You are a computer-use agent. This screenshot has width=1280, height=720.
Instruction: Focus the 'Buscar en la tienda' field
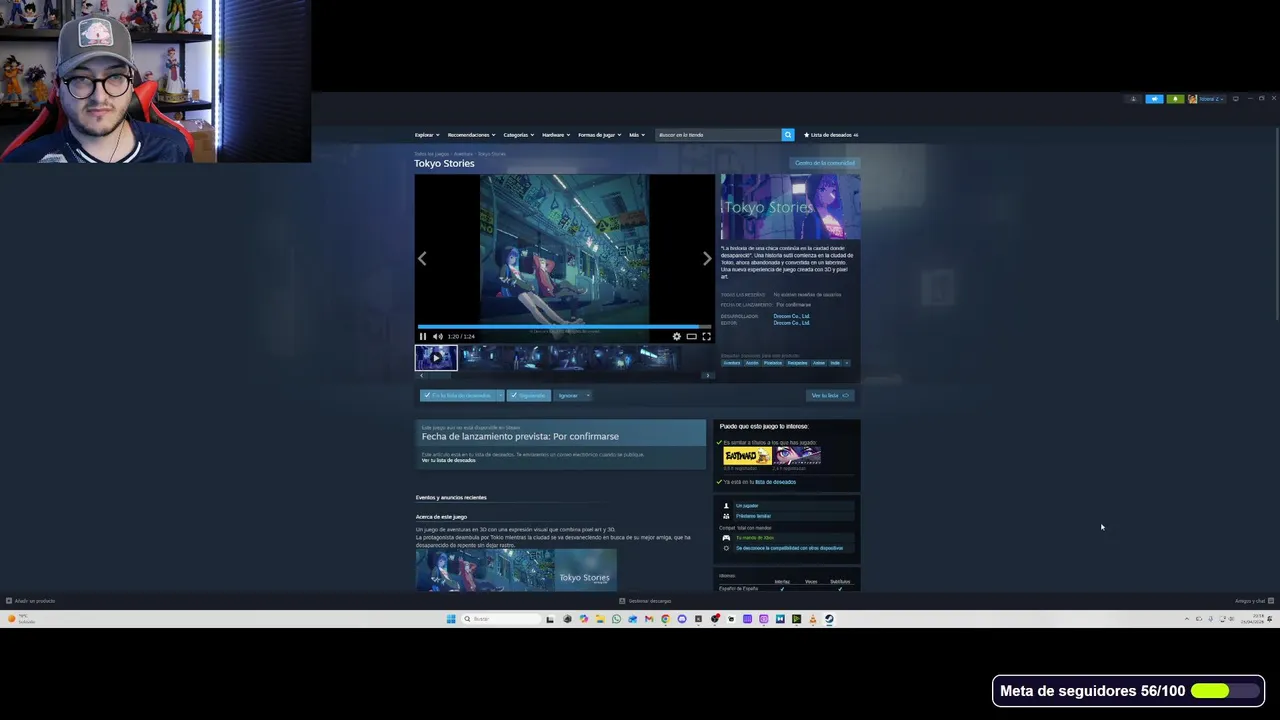718,134
